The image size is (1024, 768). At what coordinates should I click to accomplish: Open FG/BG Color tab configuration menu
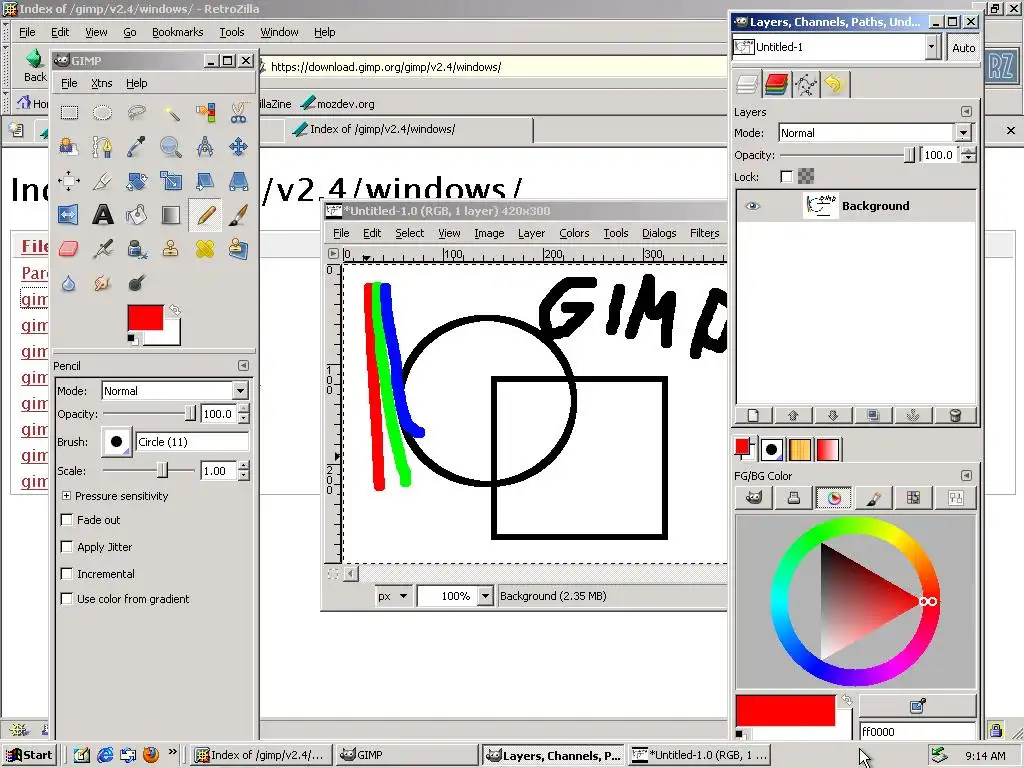tap(966, 475)
